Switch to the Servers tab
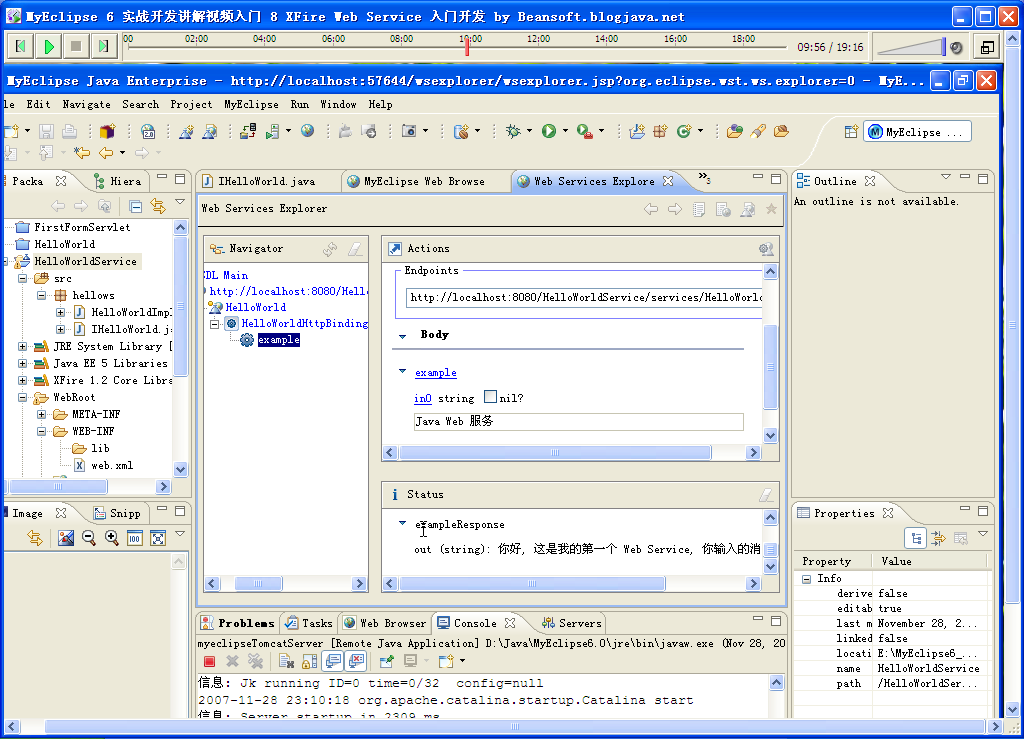Screen dimensions: 1024x739 pyautogui.click(x=572, y=623)
